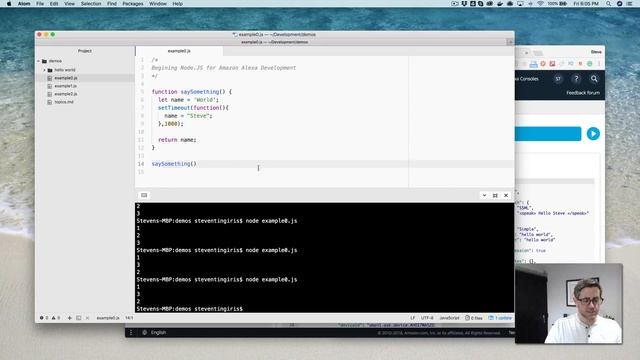The height and width of the screenshot is (360, 640).
Task: Click the battery status in menu bar
Action: (x=558, y=4)
